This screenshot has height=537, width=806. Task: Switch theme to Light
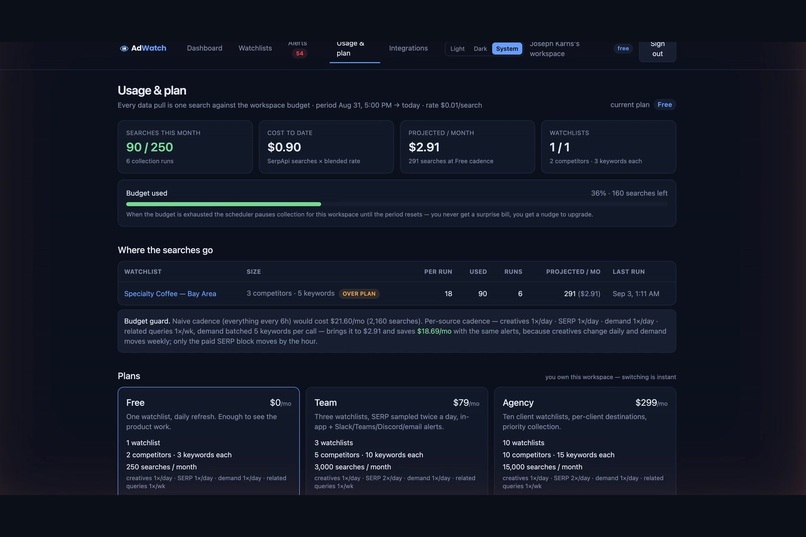pyautogui.click(x=457, y=49)
